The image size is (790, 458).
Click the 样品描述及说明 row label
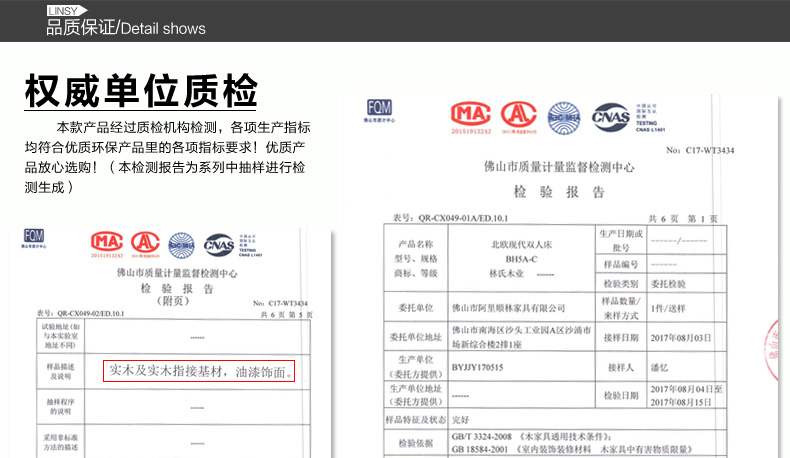click(x=60, y=371)
